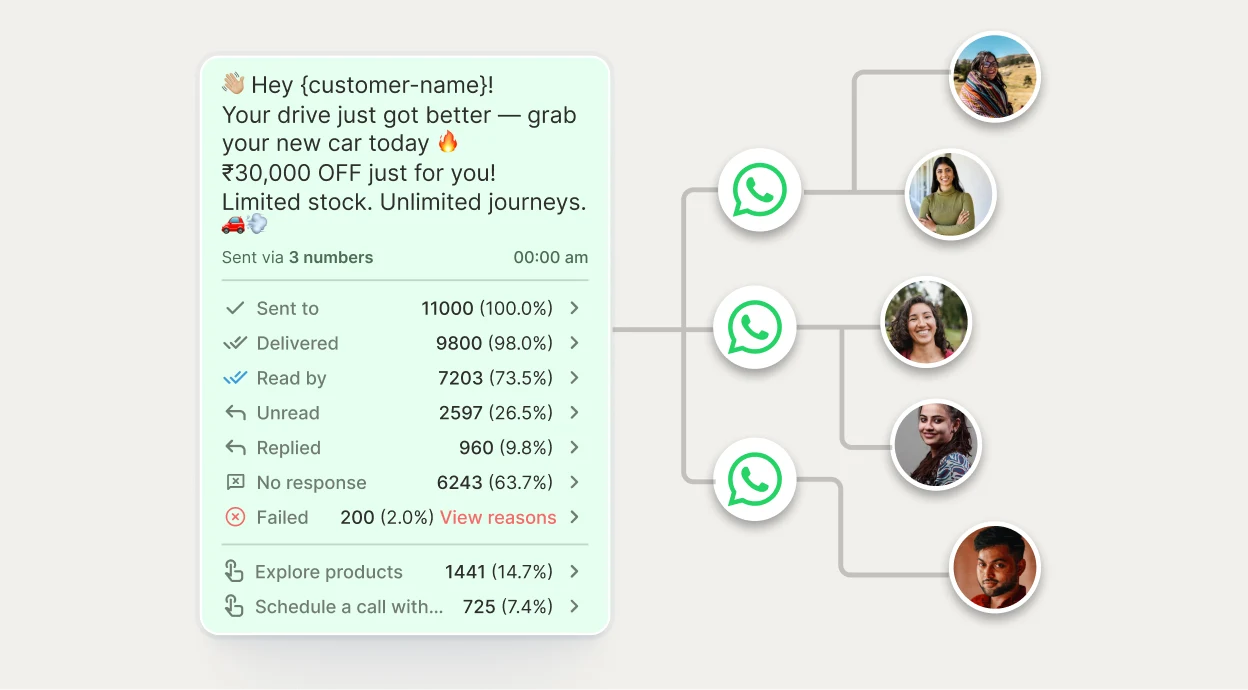
Task: Expand the Replied row chevron
Action: pos(575,448)
